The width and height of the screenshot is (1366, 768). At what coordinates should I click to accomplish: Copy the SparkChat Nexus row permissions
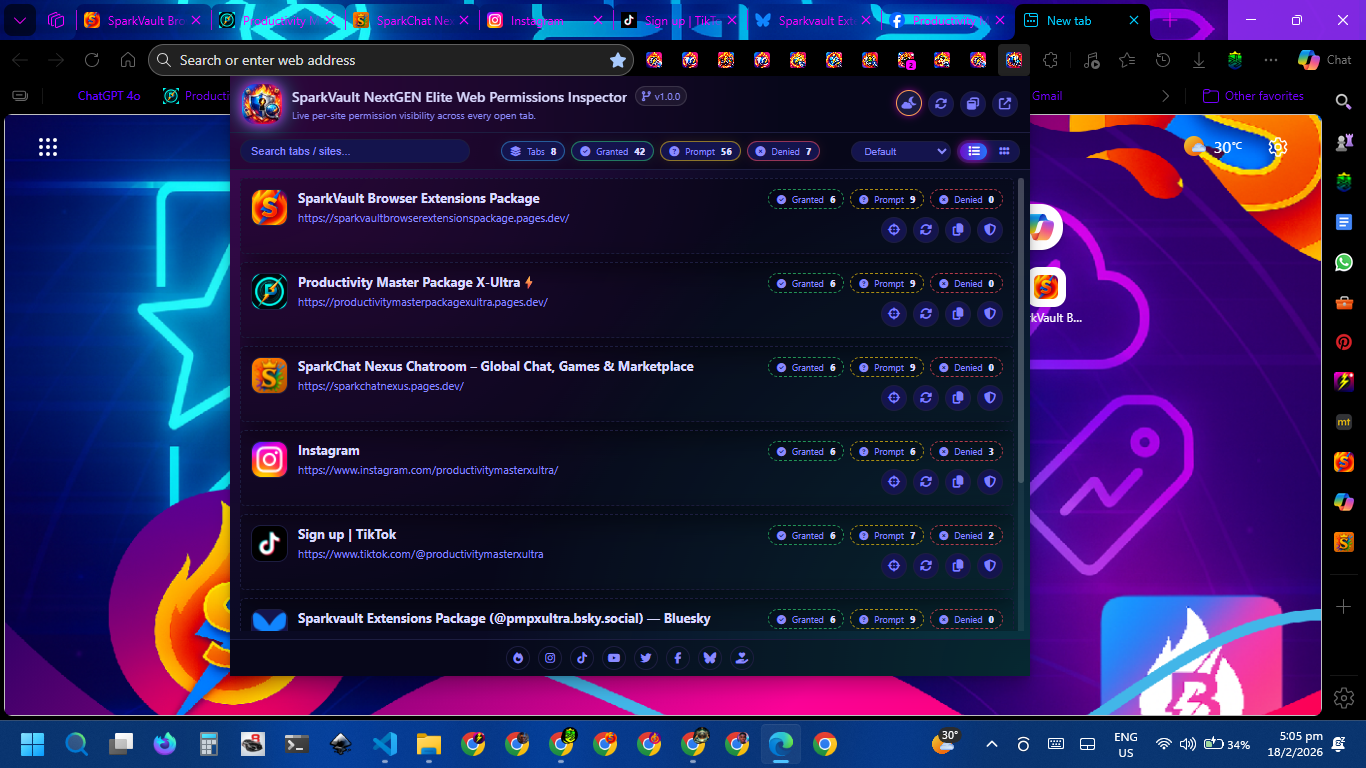[958, 398]
